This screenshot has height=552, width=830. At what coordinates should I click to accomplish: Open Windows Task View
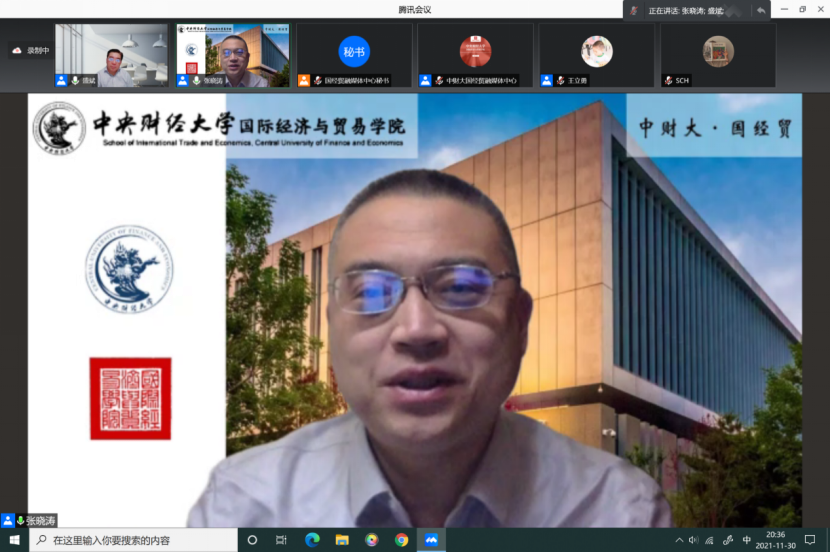[281, 540]
